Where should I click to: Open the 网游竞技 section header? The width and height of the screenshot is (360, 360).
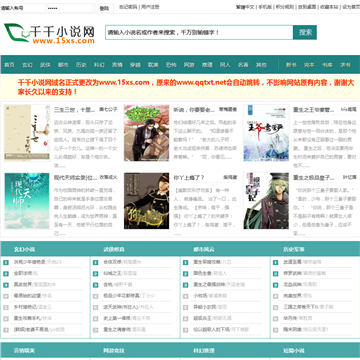pyautogui.click(x=114, y=351)
